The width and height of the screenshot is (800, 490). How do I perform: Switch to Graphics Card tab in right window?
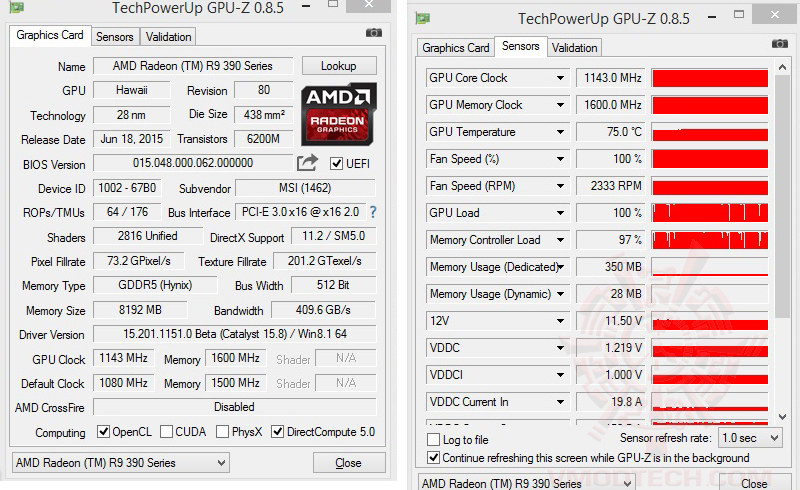tap(456, 48)
